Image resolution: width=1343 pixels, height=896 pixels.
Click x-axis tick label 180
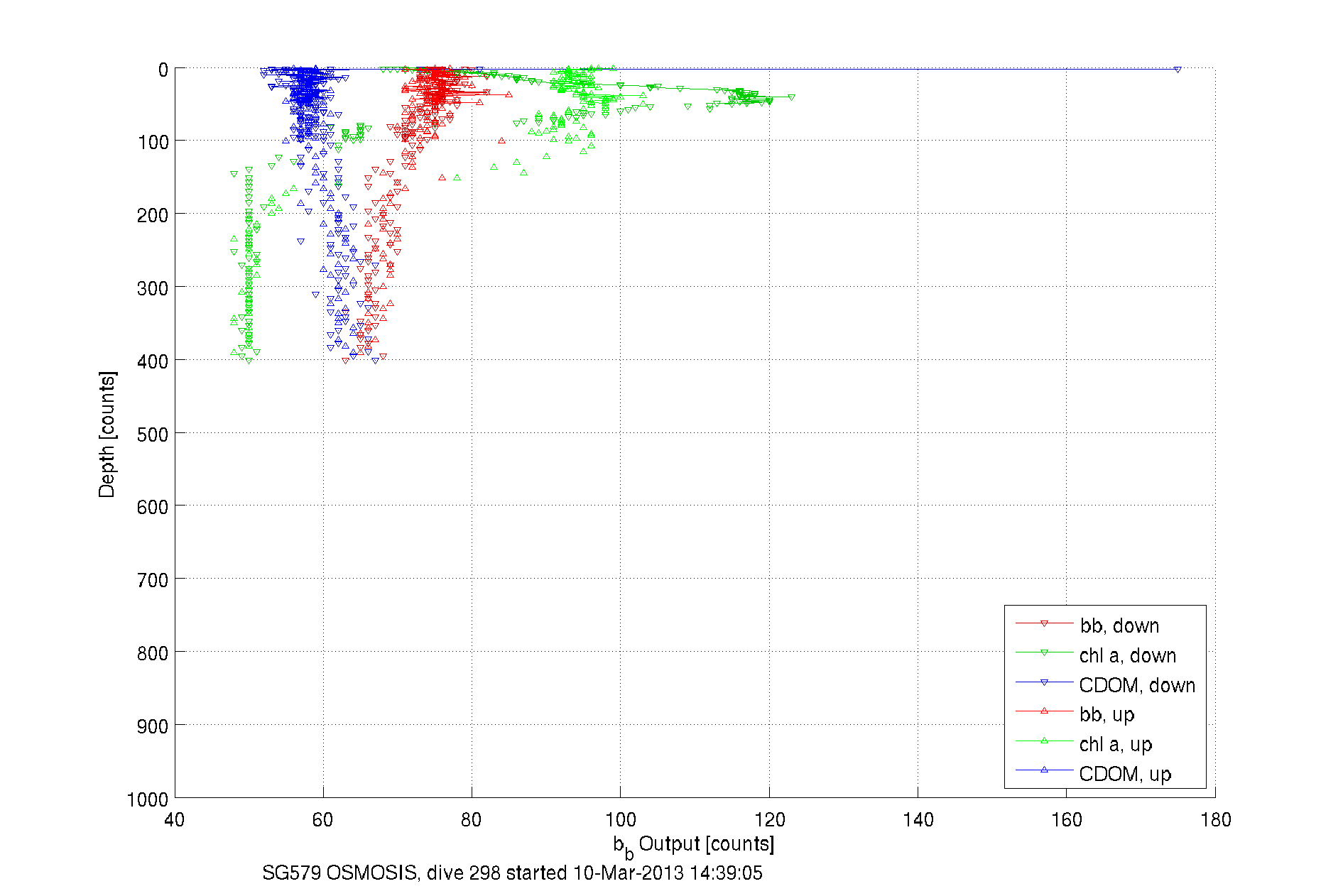click(x=1215, y=820)
